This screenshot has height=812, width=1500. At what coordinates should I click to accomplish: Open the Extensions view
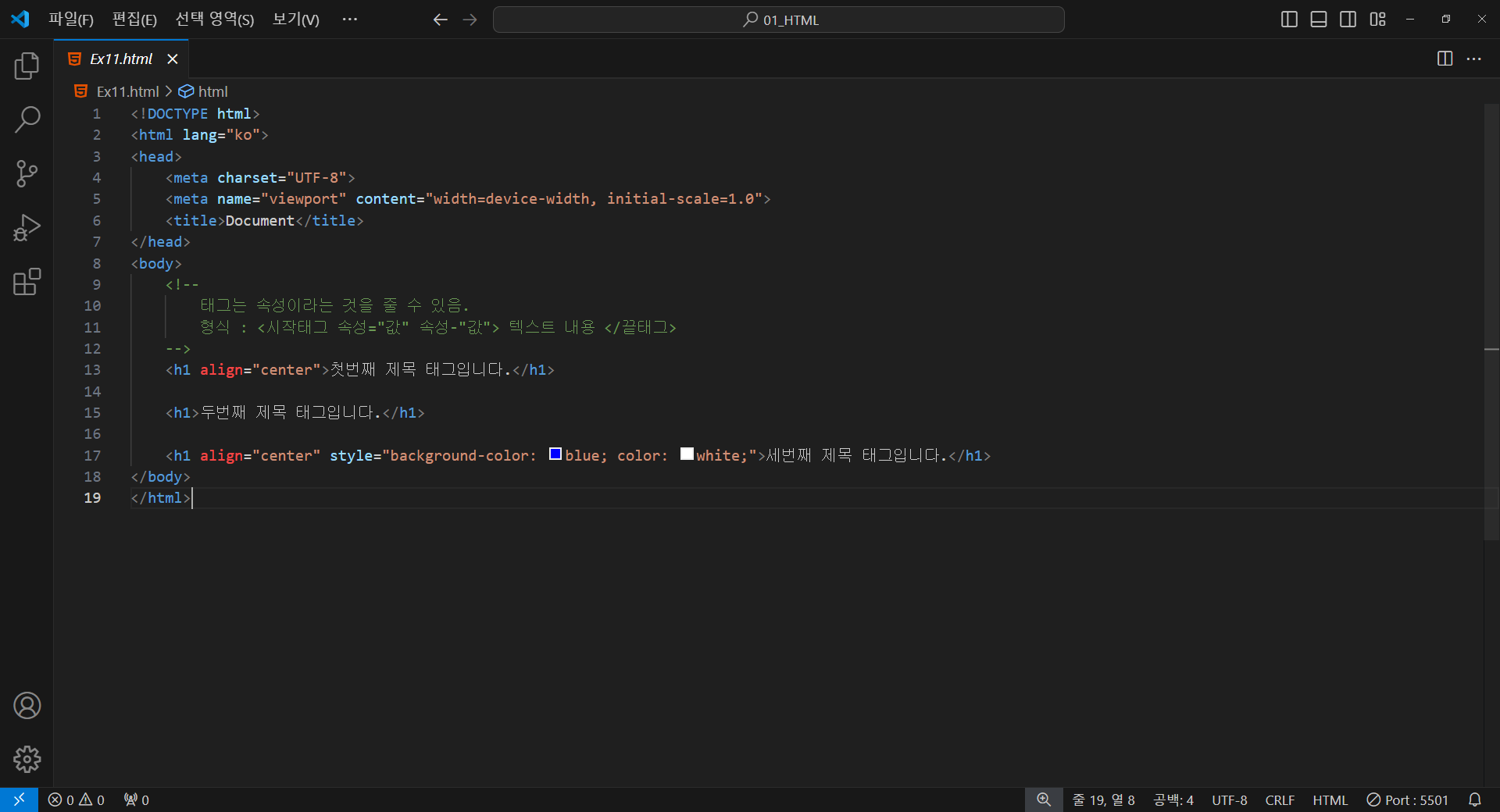point(27,282)
